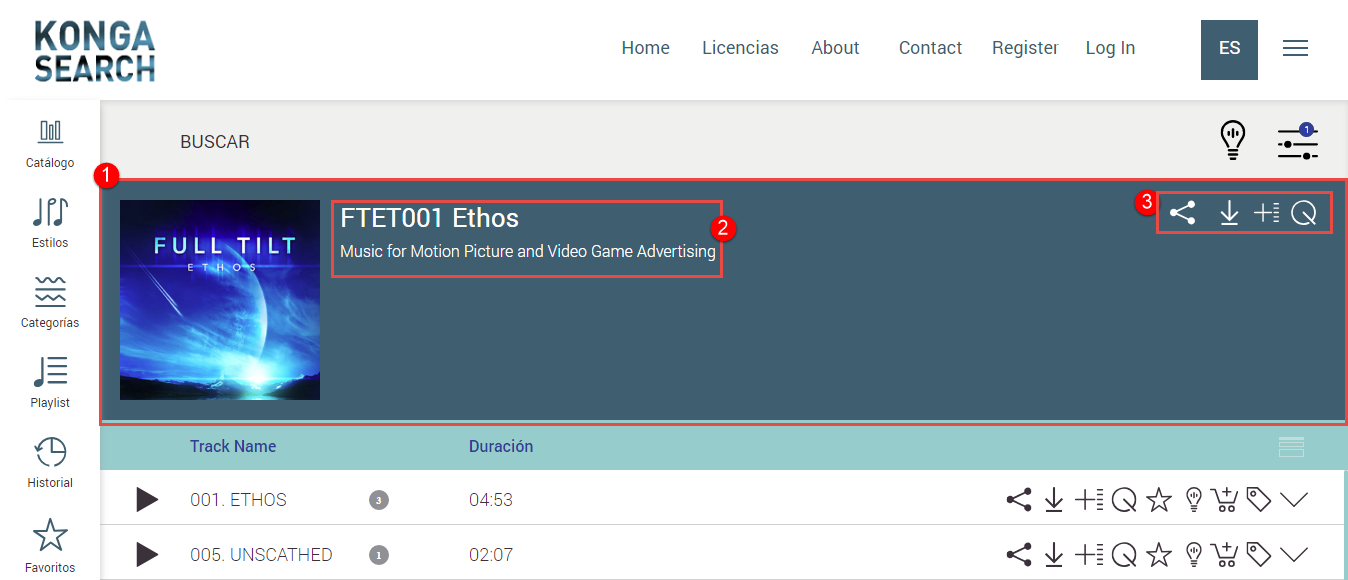Play track 001. ETHOS
This screenshot has width=1348, height=580.
147,499
